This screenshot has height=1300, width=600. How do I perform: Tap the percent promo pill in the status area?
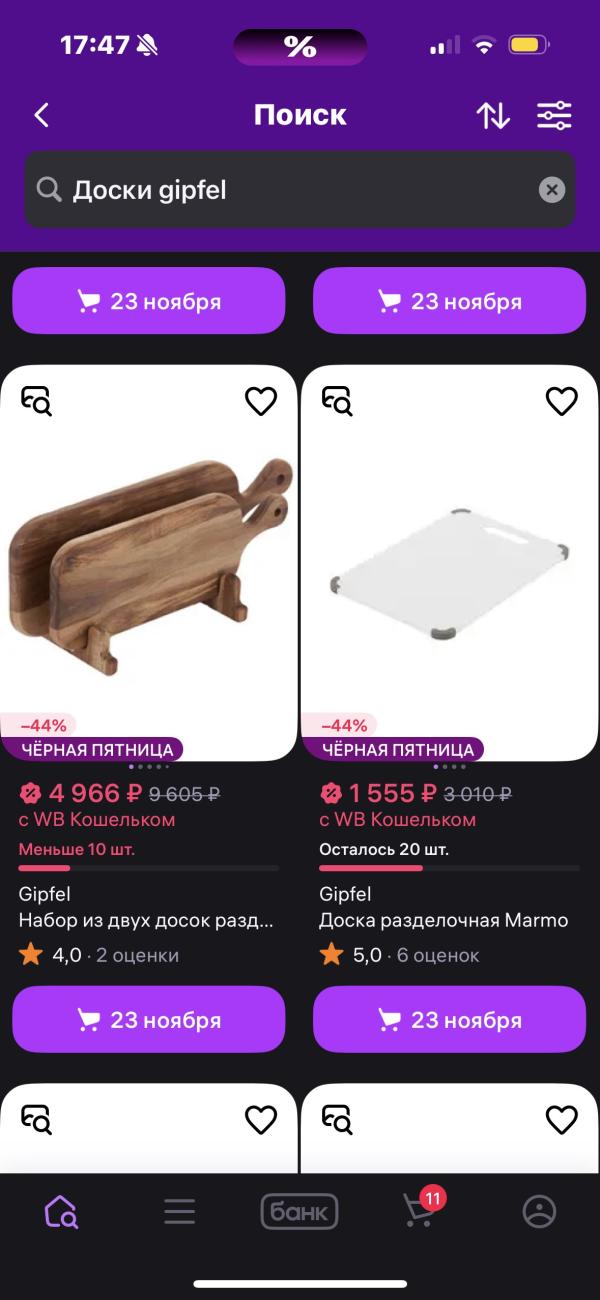click(x=299, y=45)
